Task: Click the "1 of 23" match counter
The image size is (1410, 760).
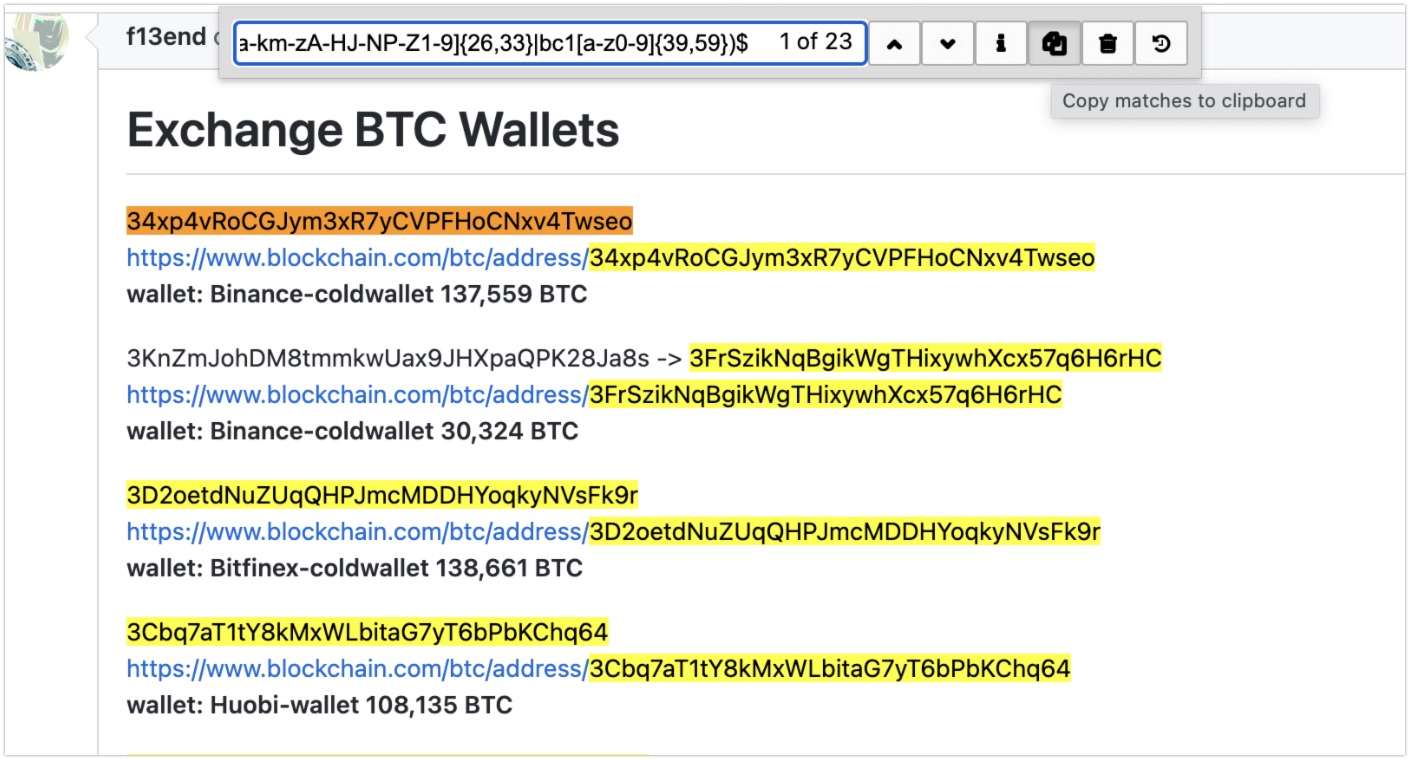Action: coord(815,42)
